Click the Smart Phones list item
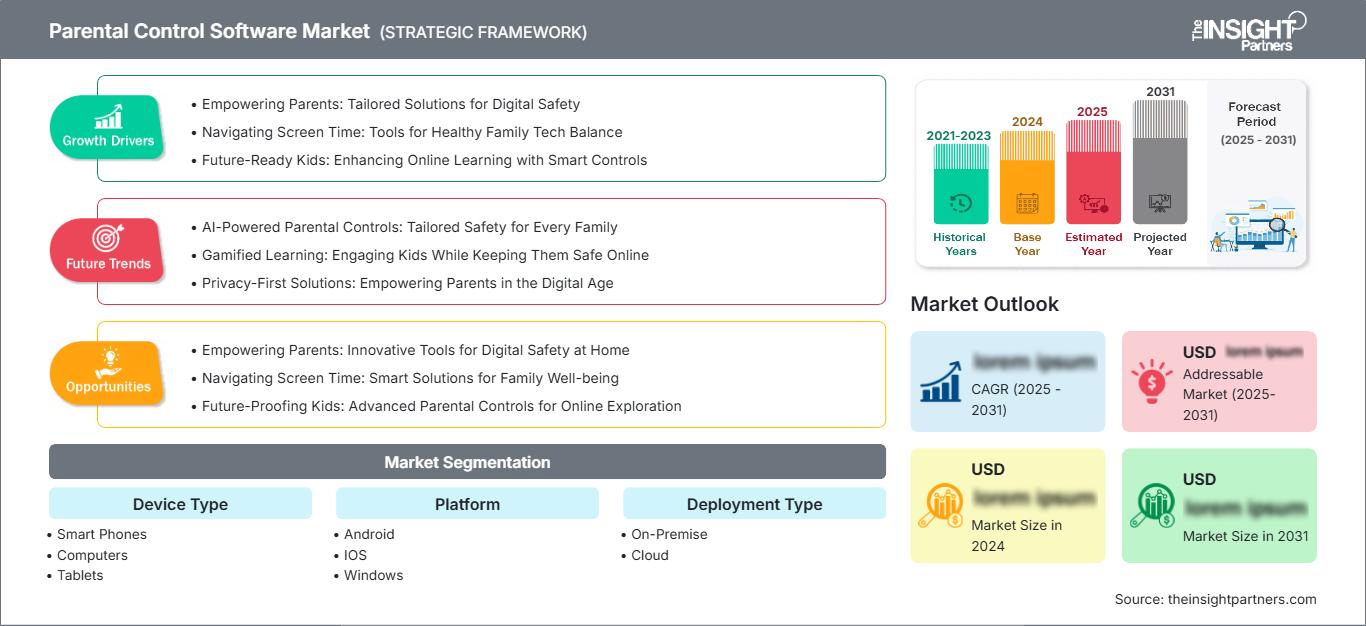The image size is (1366, 626). pos(102,534)
